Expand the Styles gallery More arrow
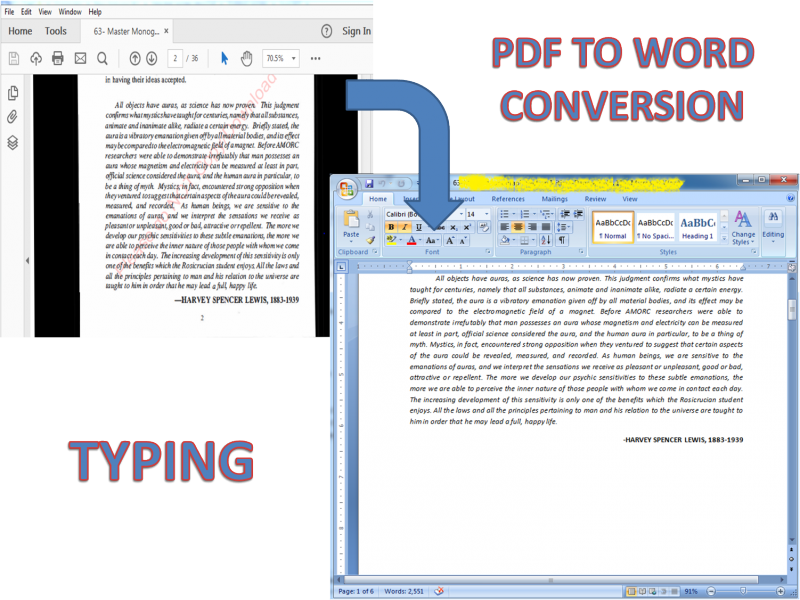This screenshot has height=600, width=800. coord(724,238)
